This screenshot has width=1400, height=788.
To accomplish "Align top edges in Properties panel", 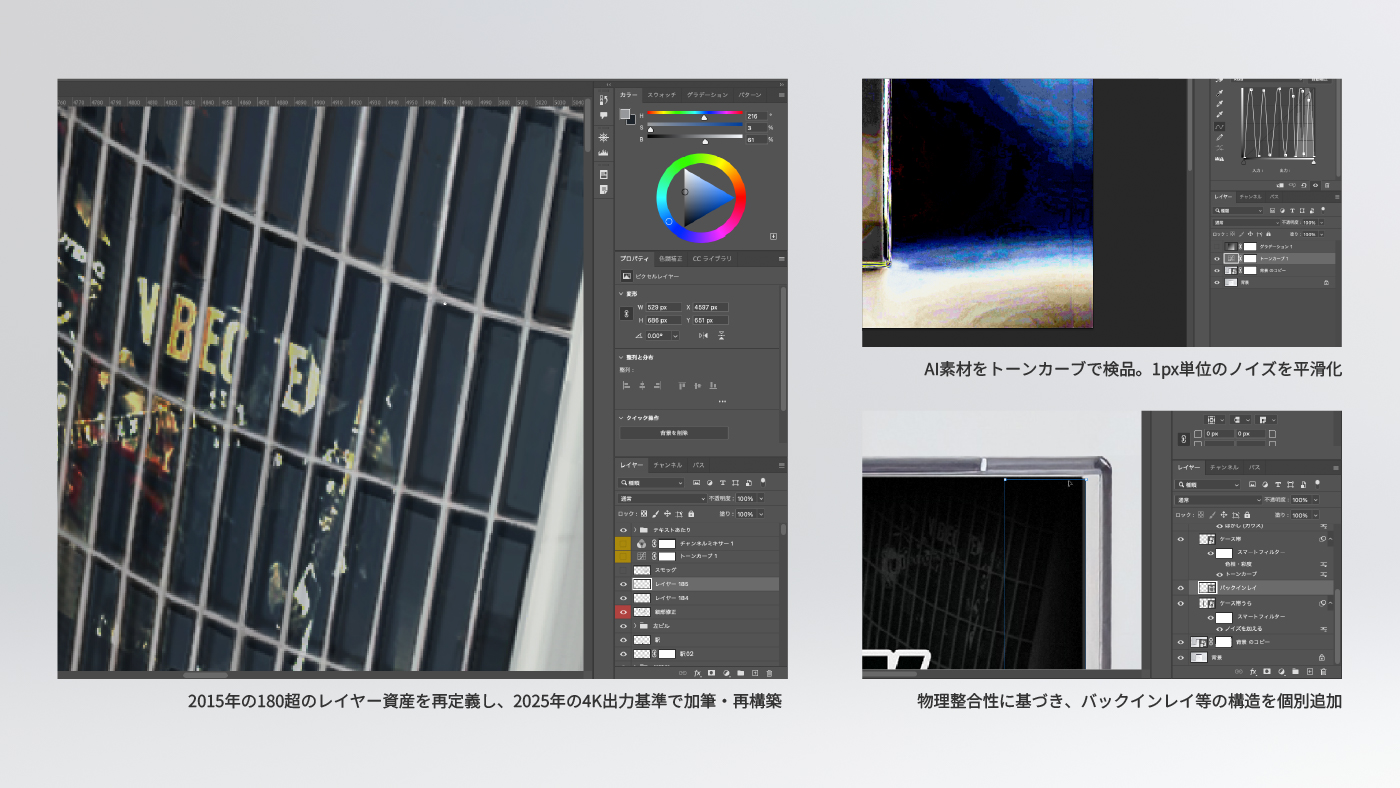I will (682, 385).
